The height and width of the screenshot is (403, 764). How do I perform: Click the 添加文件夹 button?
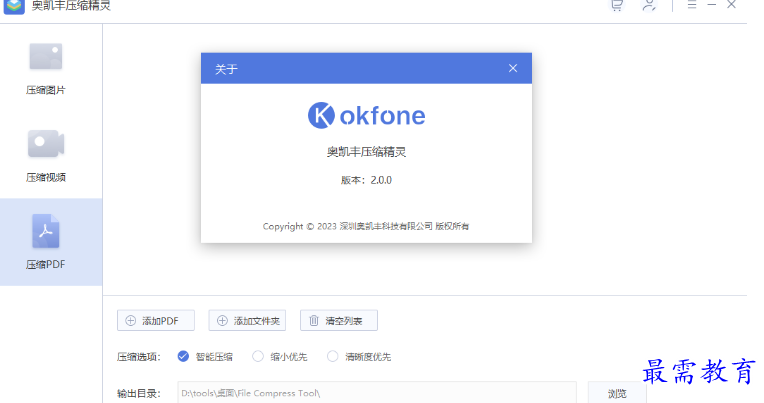coord(247,321)
